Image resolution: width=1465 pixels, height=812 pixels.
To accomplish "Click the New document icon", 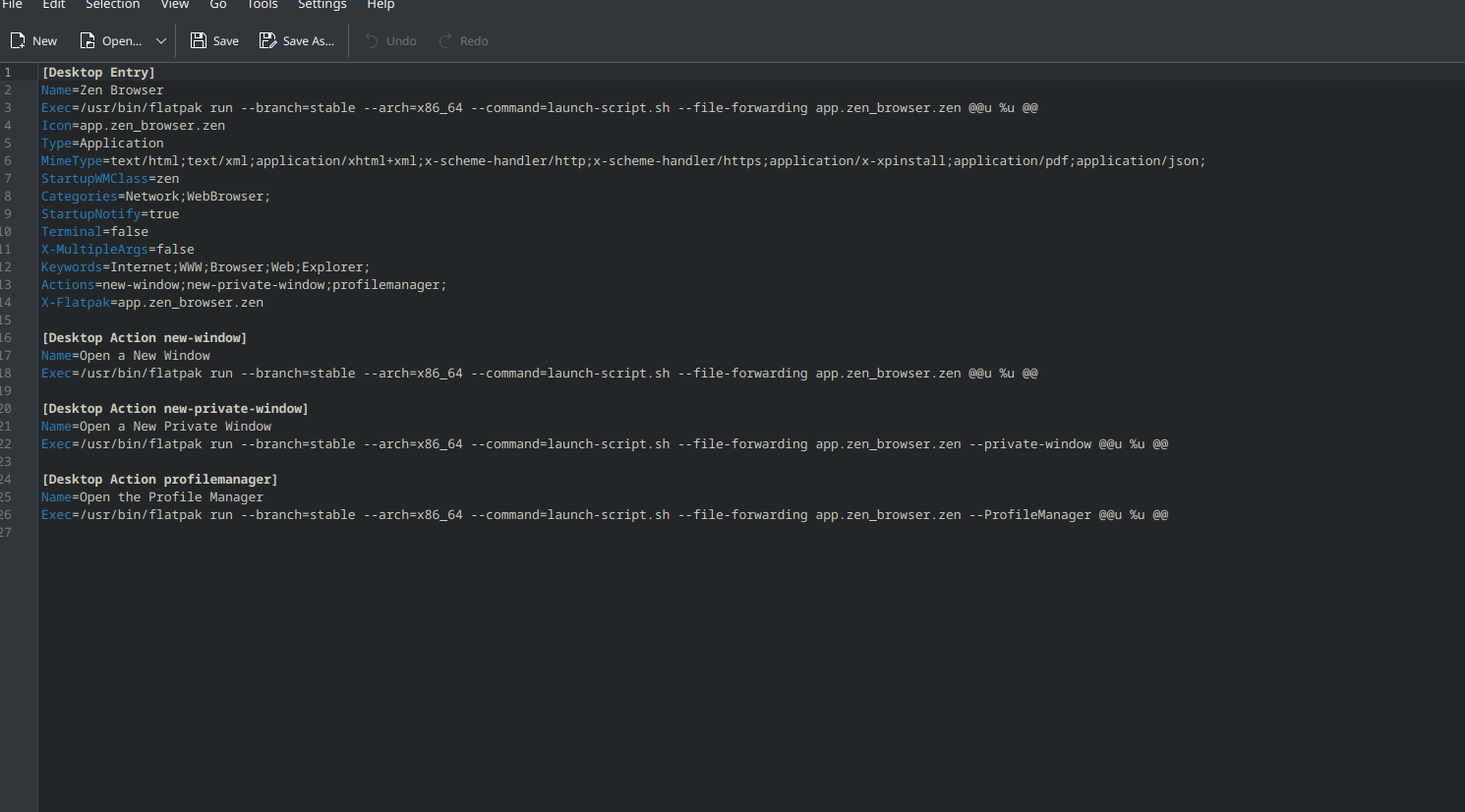I will [18, 40].
